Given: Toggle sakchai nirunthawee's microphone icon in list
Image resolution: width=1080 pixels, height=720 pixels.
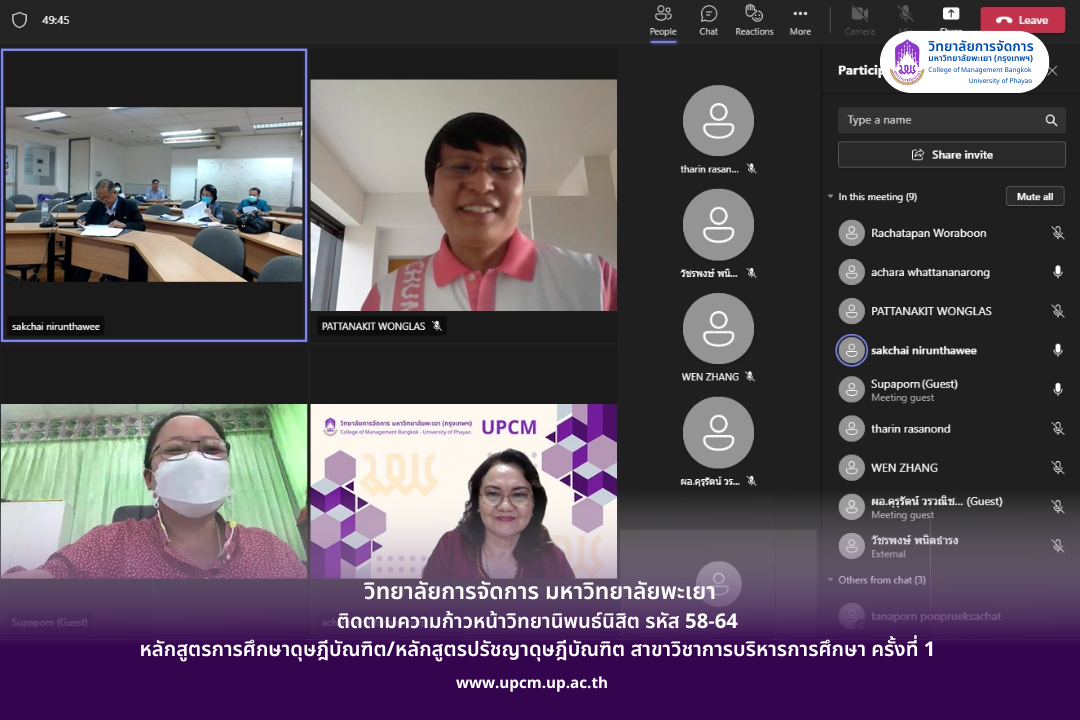Looking at the screenshot, I should 1057,350.
